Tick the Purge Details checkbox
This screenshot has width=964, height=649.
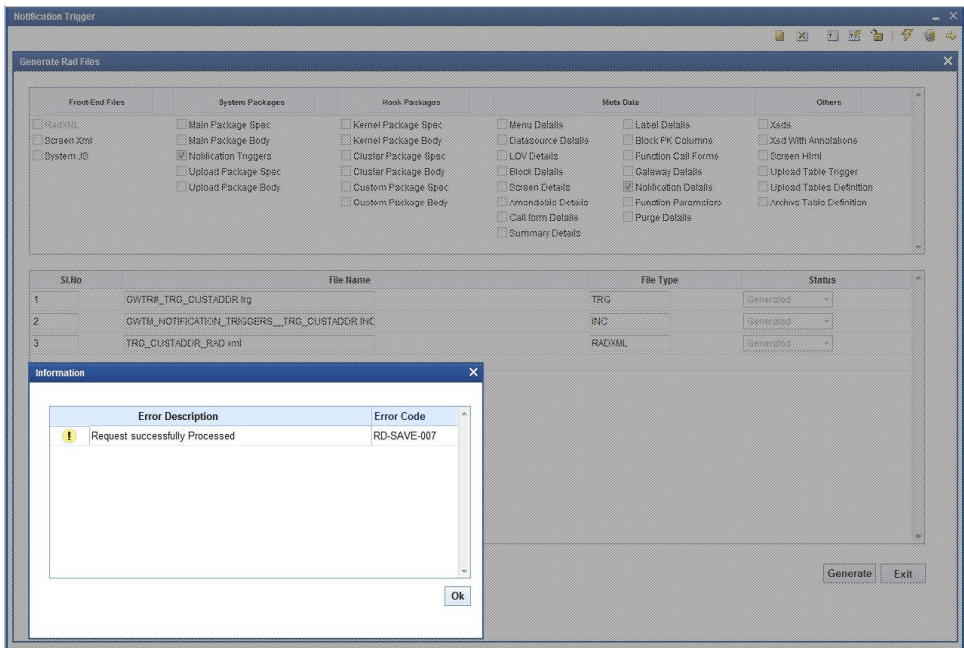point(628,217)
